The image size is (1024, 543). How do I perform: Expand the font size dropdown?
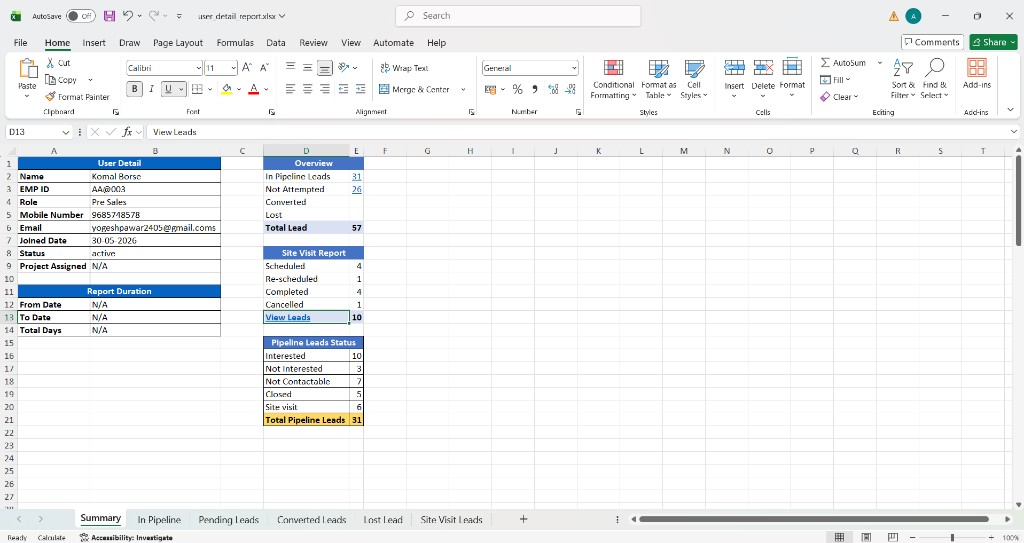tap(233, 68)
